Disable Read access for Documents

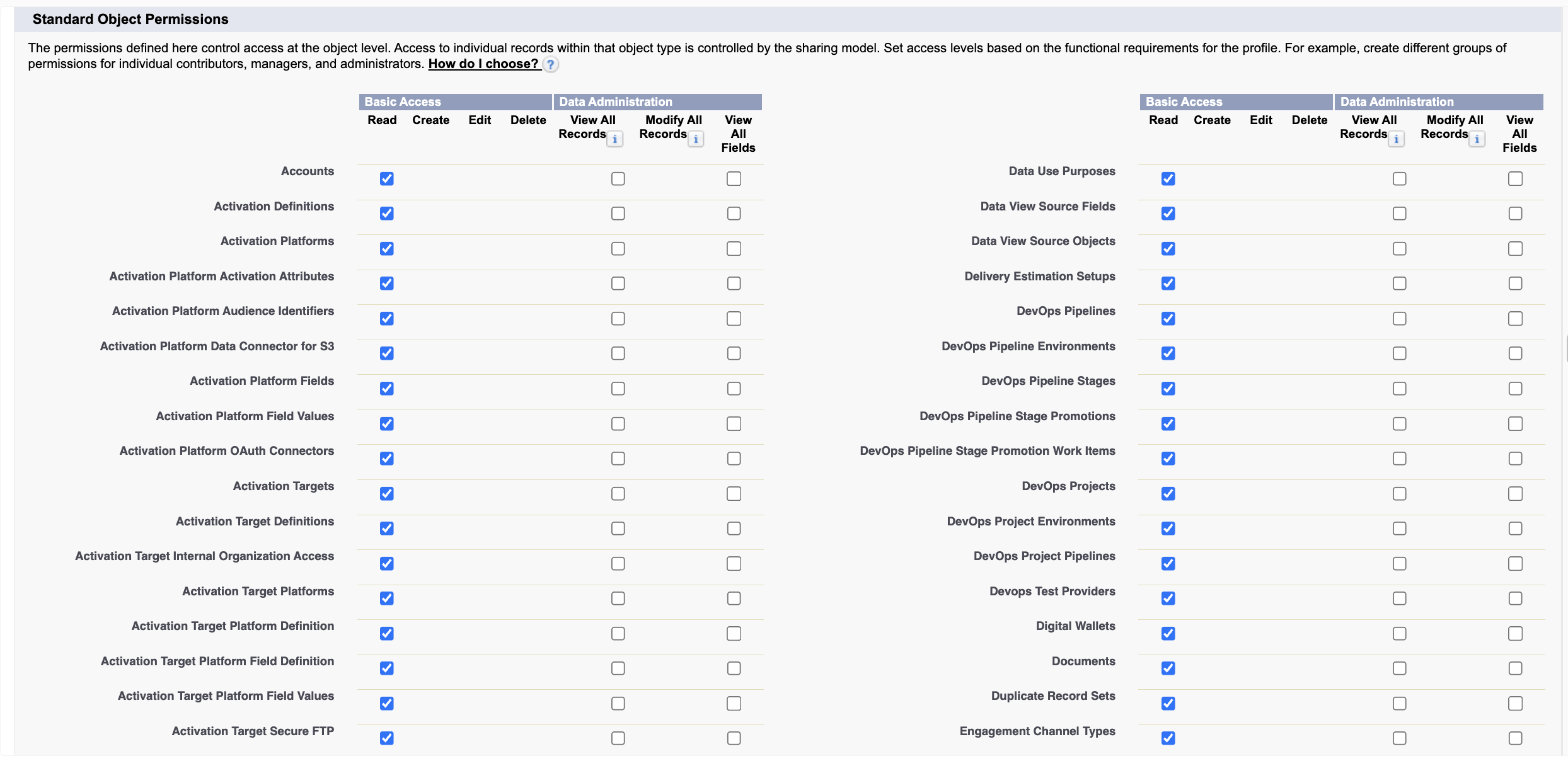coord(1168,668)
